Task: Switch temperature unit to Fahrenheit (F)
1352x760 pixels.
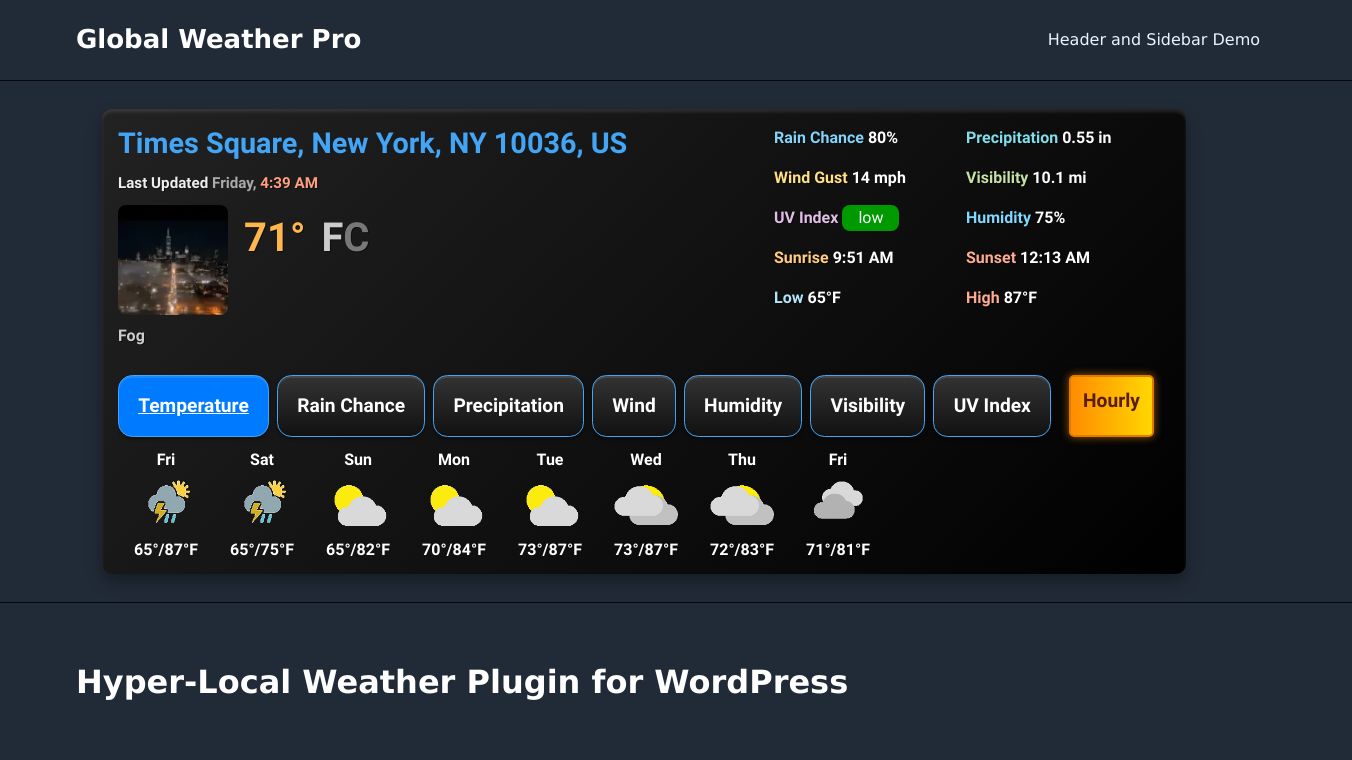Action: coord(332,238)
